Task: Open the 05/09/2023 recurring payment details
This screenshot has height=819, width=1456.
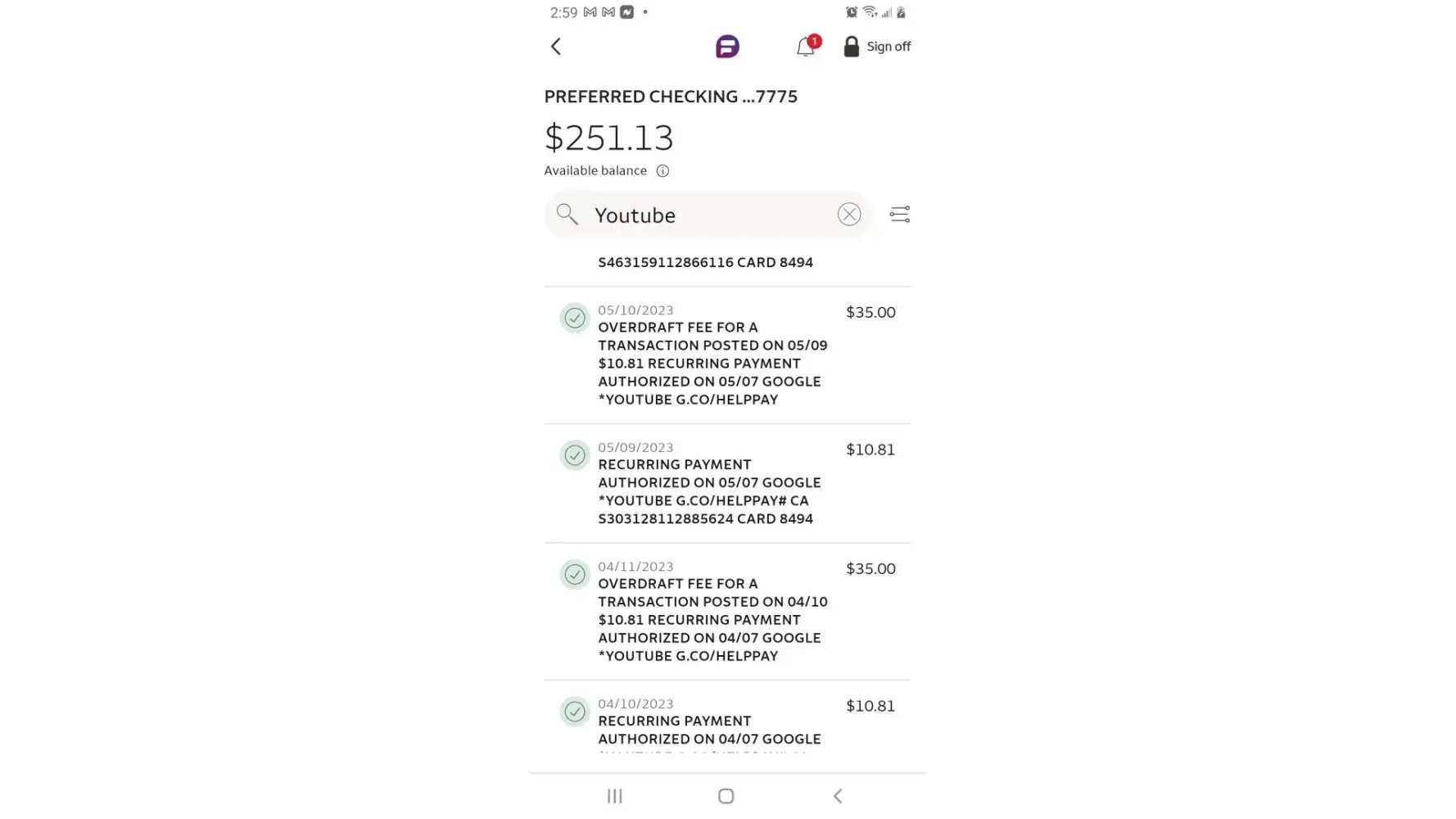Action: click(x=709, y=483)
